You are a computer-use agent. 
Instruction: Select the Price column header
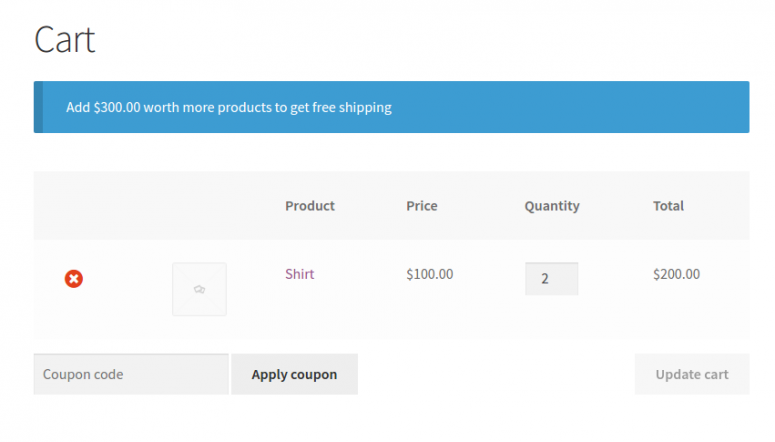(x=422, y=206)
